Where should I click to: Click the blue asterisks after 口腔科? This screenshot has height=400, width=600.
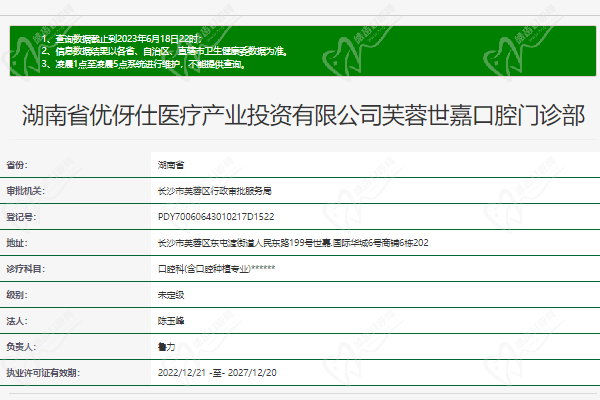point(263,269)
